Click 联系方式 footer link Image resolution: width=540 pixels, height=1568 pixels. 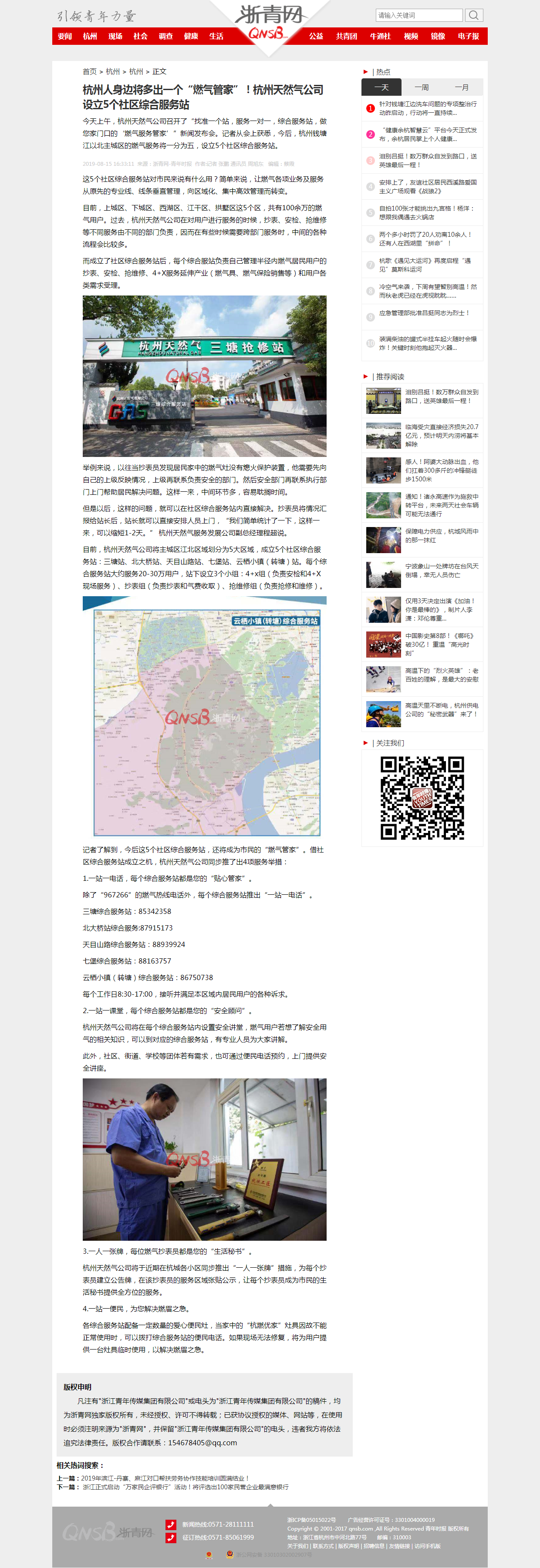(323, 1546)
